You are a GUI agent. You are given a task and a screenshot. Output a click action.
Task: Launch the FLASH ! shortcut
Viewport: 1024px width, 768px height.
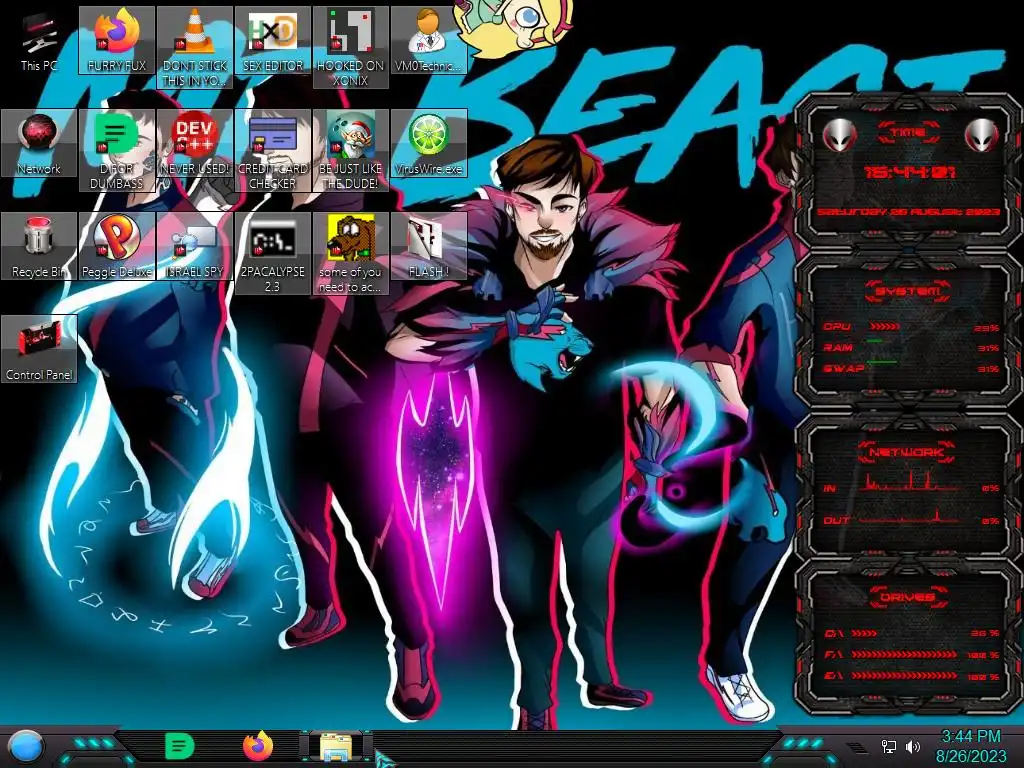coord(428,246)
